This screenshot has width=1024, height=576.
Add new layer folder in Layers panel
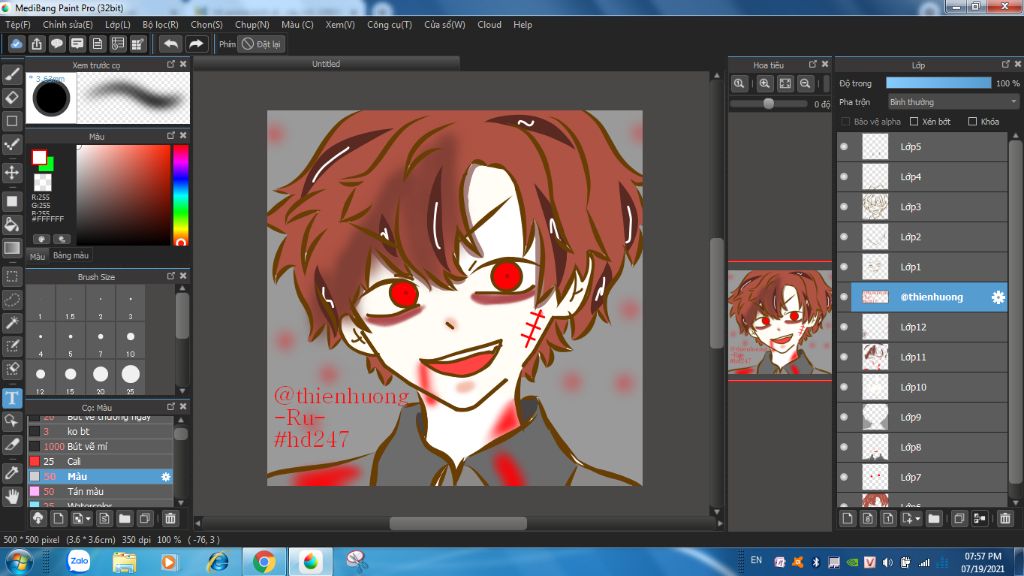point(934,519)
